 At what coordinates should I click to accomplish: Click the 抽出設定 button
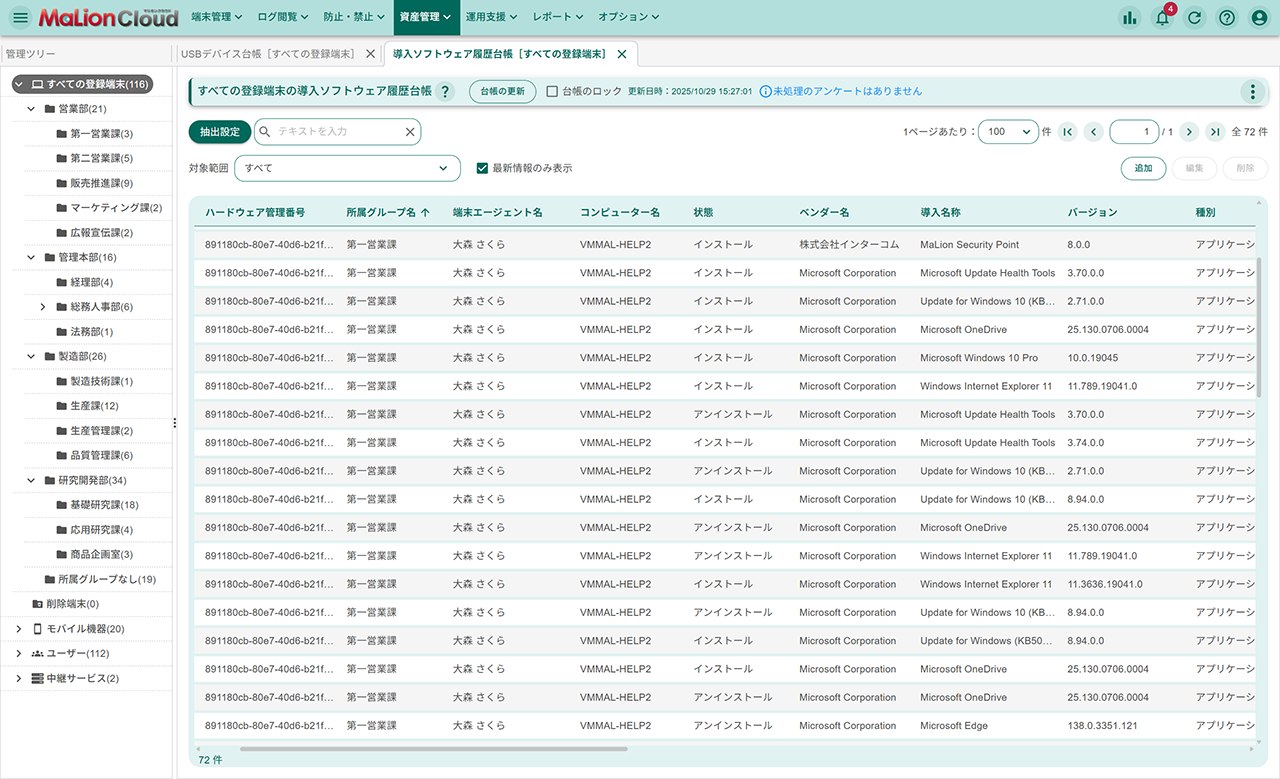click(219, 132)
